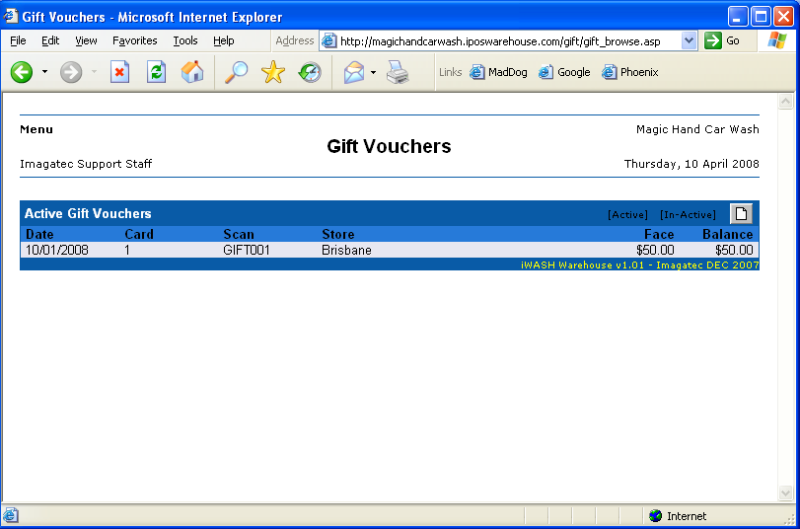Viewport: 800px width, 529px height.
Task: Go to the Home page icon
Action: tap(192, 72)
